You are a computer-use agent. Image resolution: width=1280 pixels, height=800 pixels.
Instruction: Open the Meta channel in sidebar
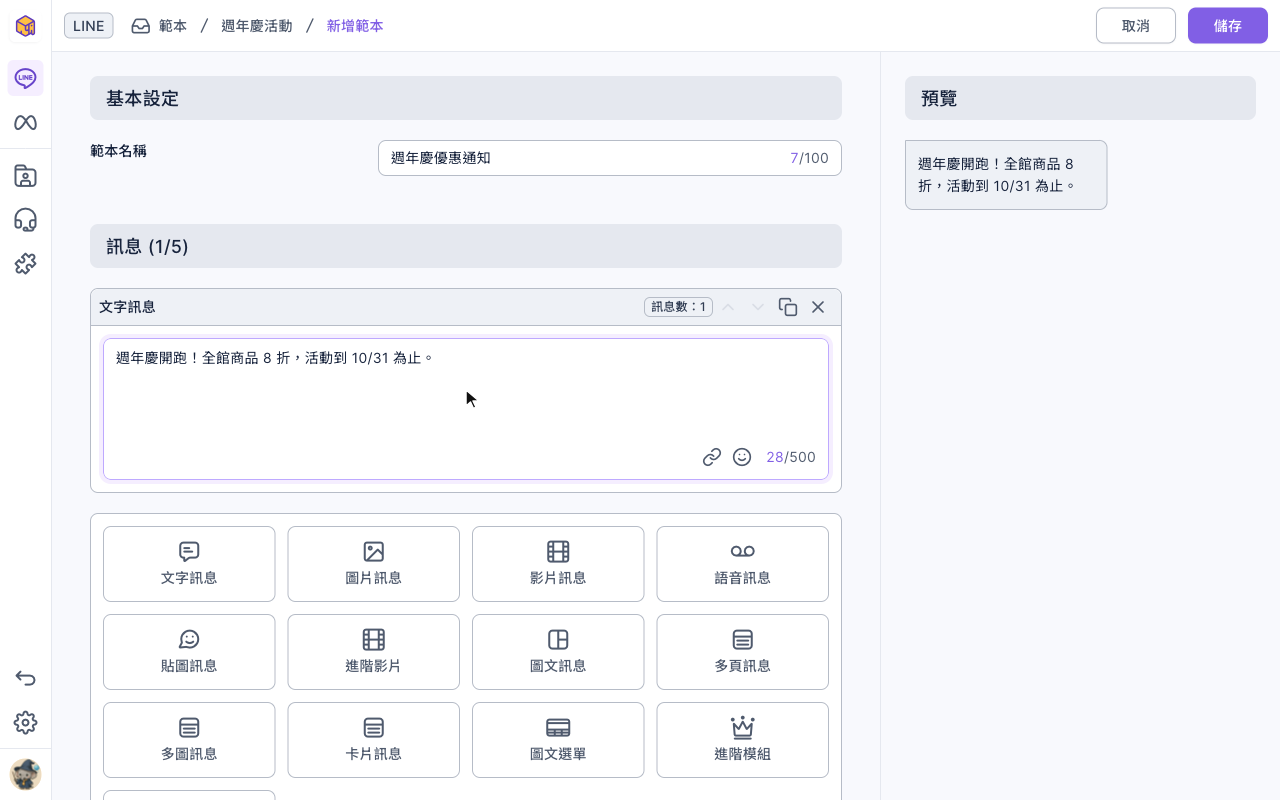click(x=25, y=122)
